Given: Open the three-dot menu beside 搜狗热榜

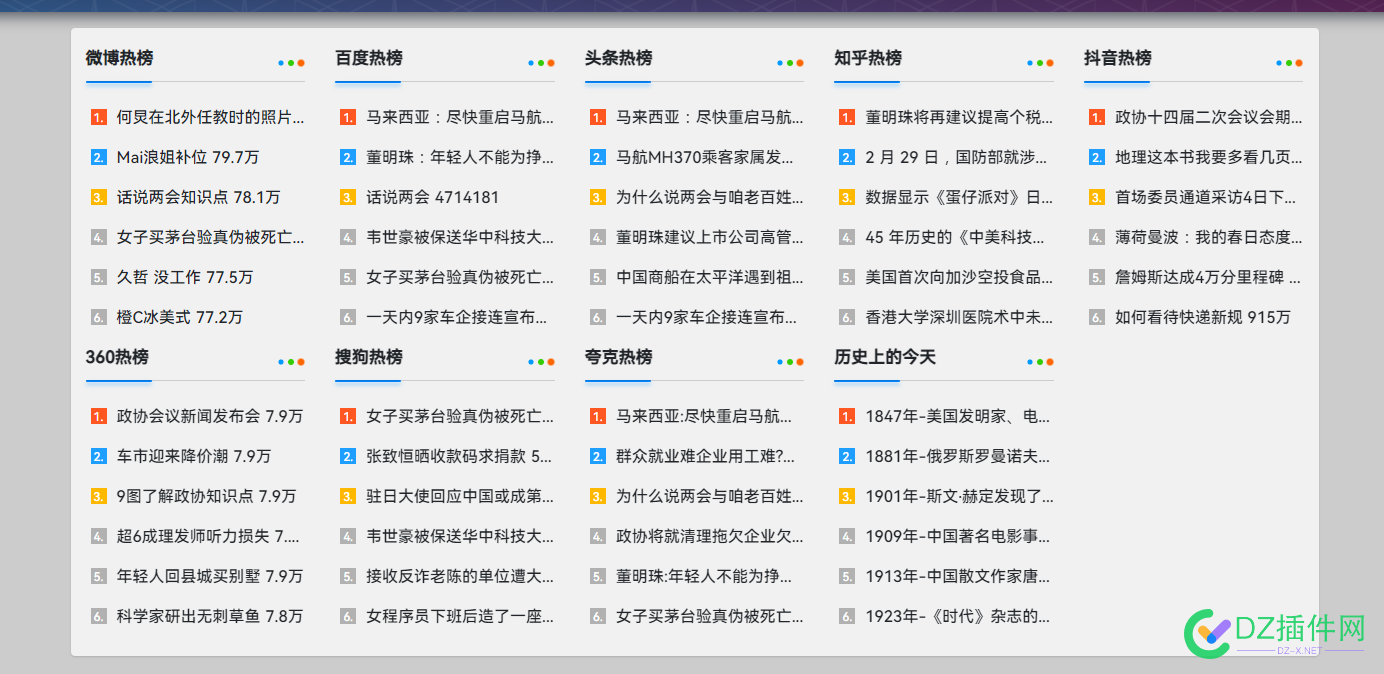Looking at the screenshot, I should pyautogui.click(x=541, y=362).
